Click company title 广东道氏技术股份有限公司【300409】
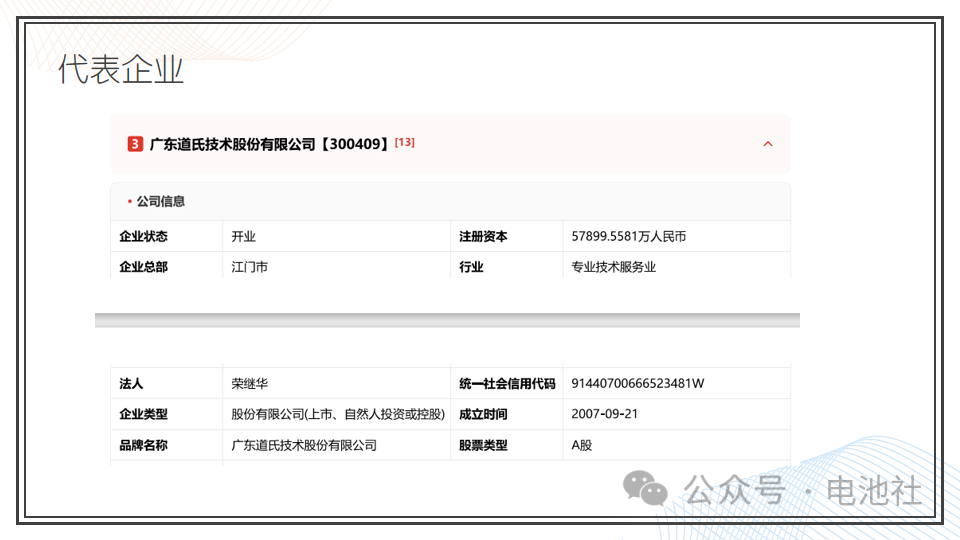The height and width of the screenshot is (540, 960). [x=269, y=144]
